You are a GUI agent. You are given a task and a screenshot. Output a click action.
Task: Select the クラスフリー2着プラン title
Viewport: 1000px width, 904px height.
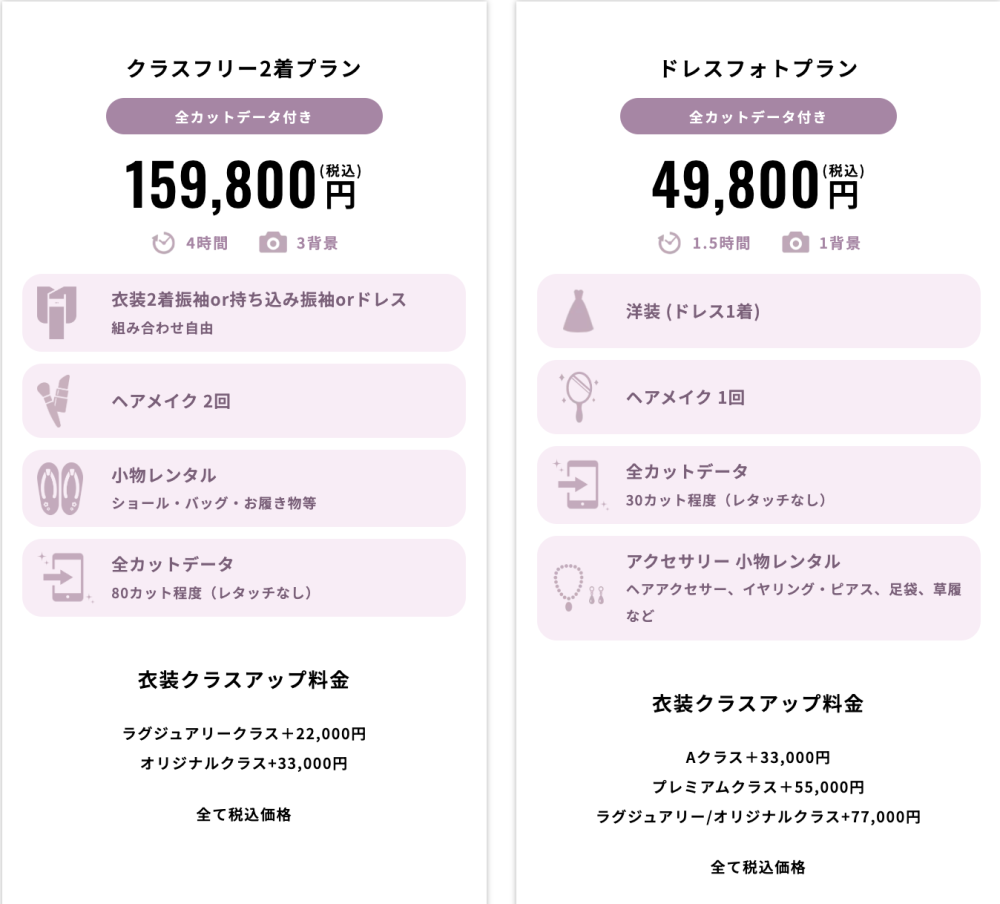pyautogui.click(x=244, y=69)
